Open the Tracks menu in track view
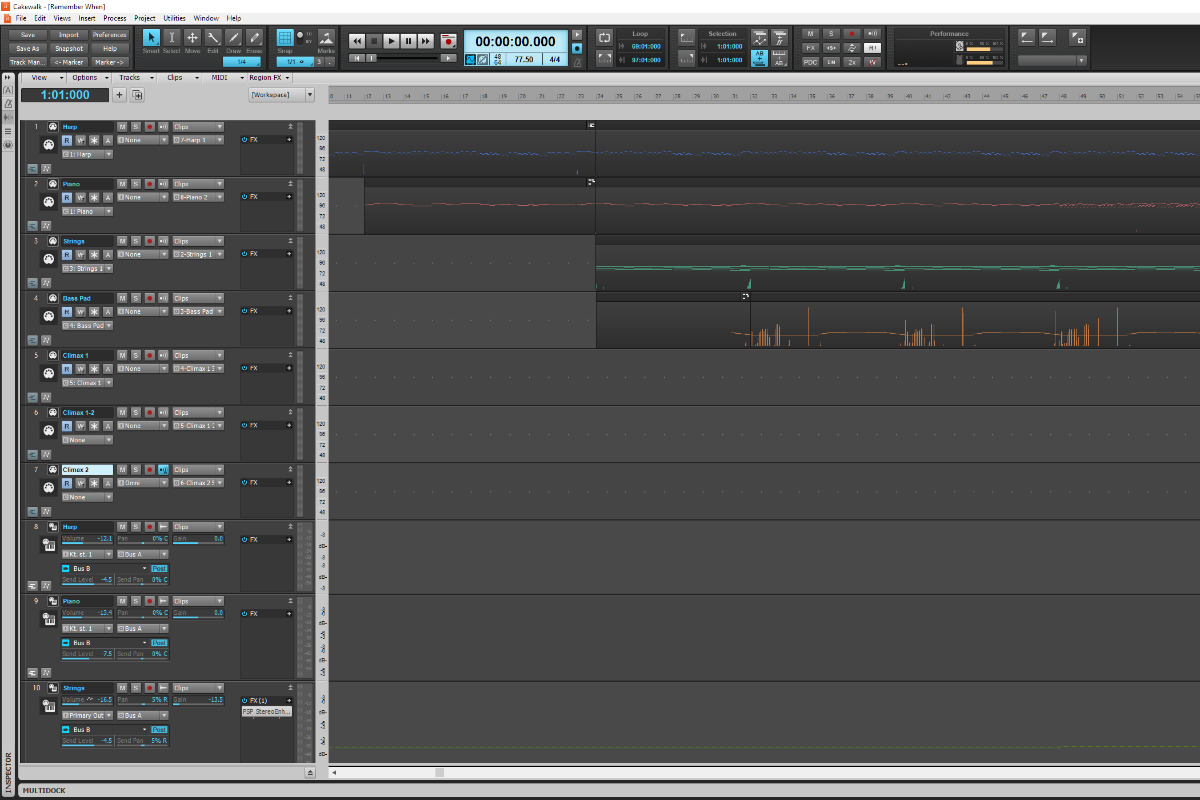The image size is (1200, 800). coord(130,77)
